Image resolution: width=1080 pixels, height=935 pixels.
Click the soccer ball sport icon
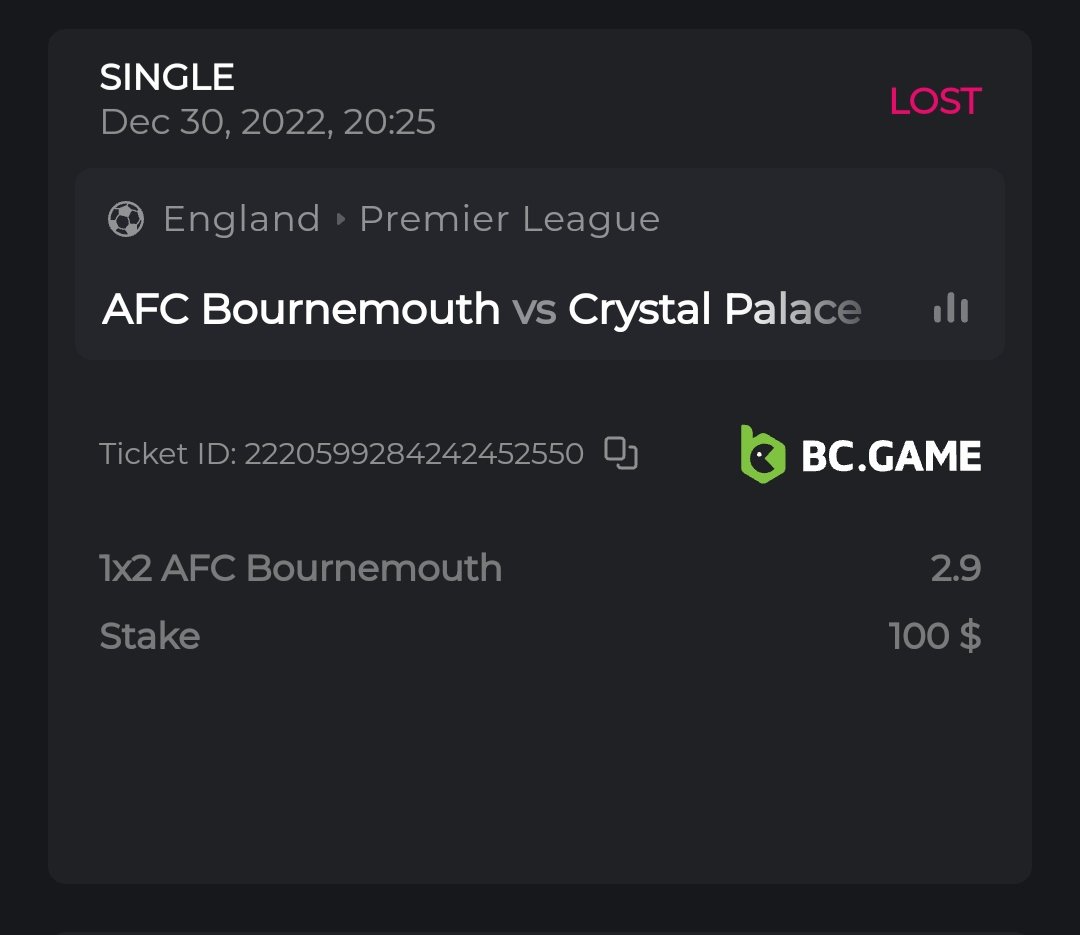pyautogui.click(x=126, y=219)
